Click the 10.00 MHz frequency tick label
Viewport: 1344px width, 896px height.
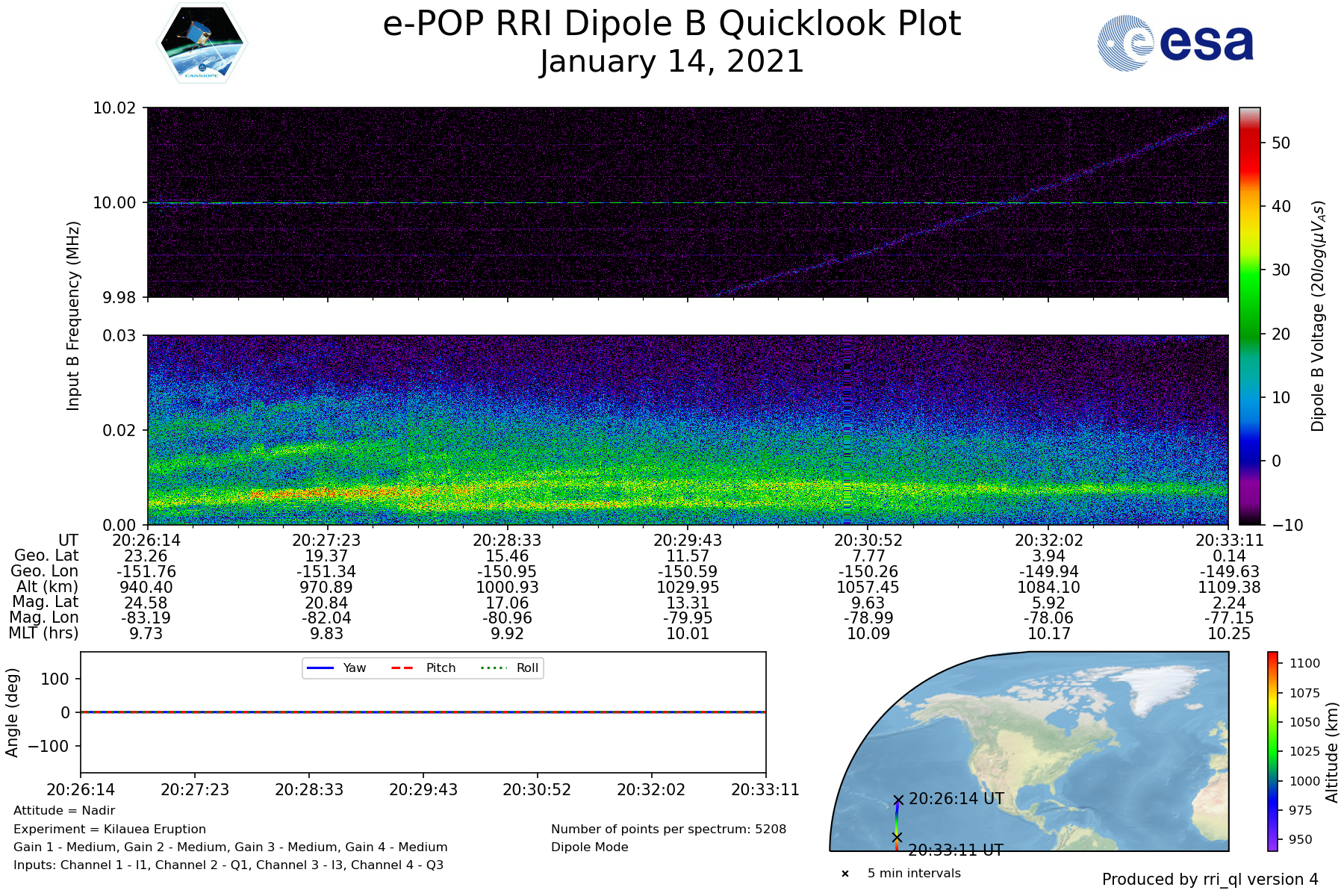coord(114,203)
